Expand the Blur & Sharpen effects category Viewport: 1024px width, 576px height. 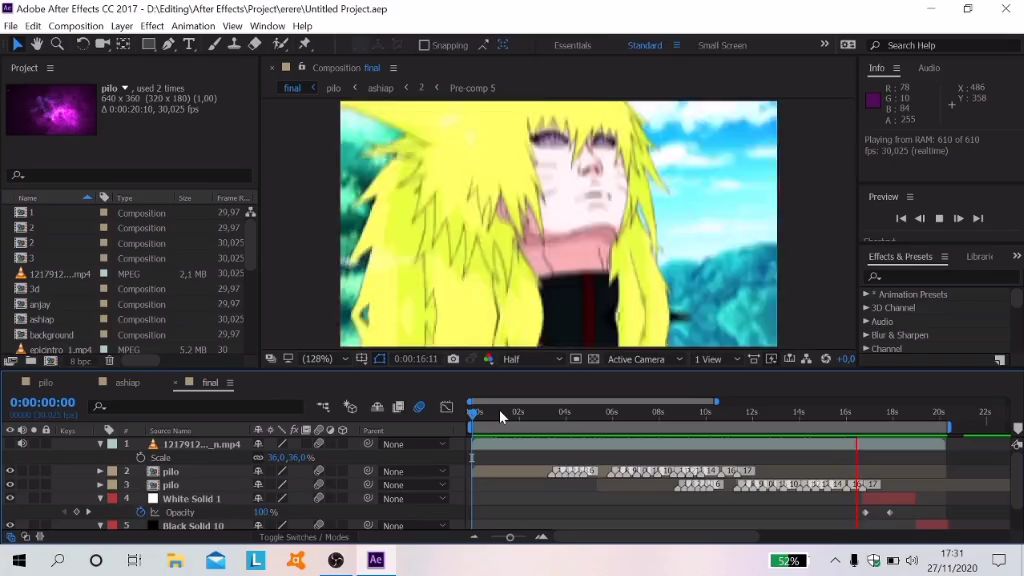coord(866,335)
